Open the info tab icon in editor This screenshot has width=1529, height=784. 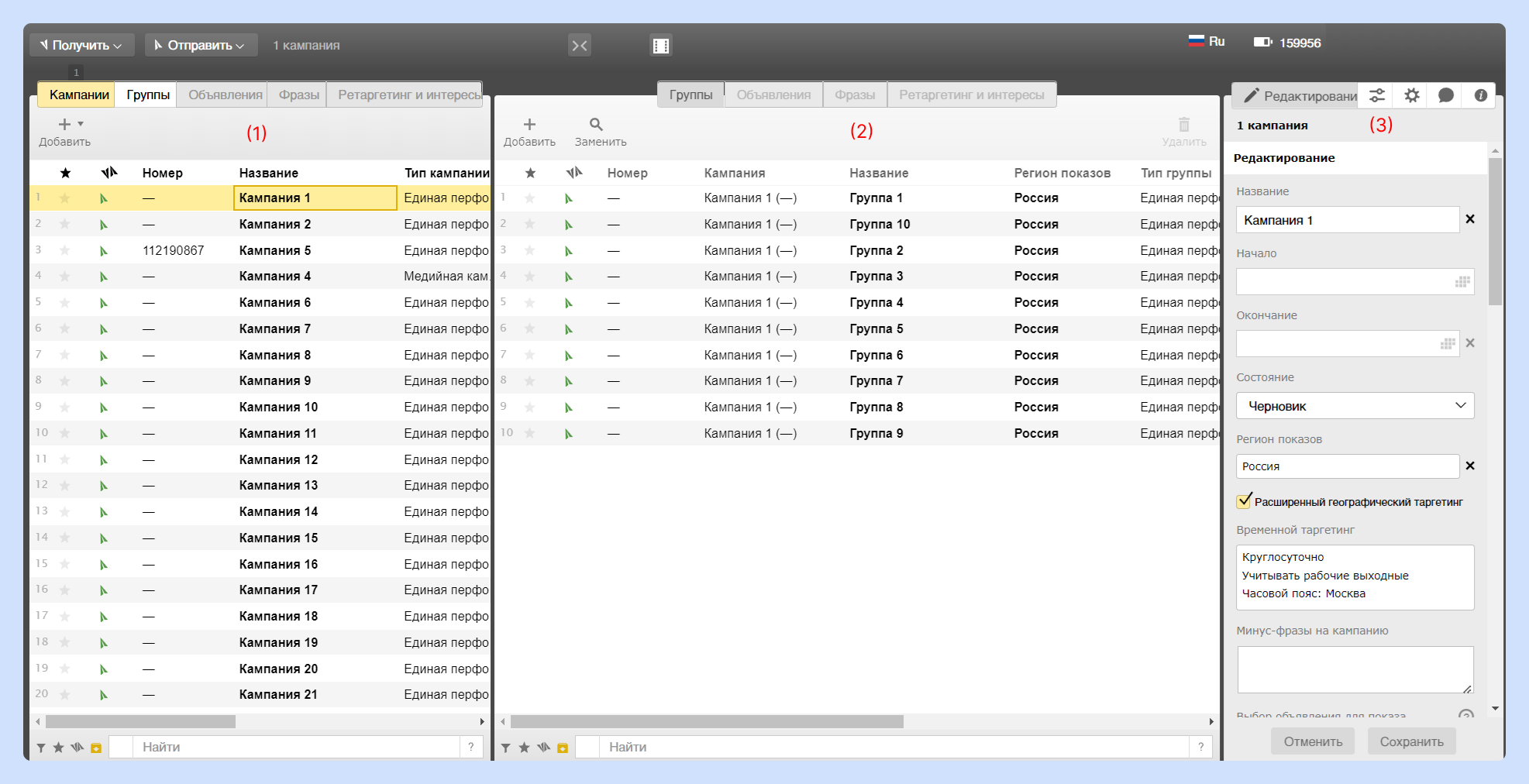[1480, 95]
